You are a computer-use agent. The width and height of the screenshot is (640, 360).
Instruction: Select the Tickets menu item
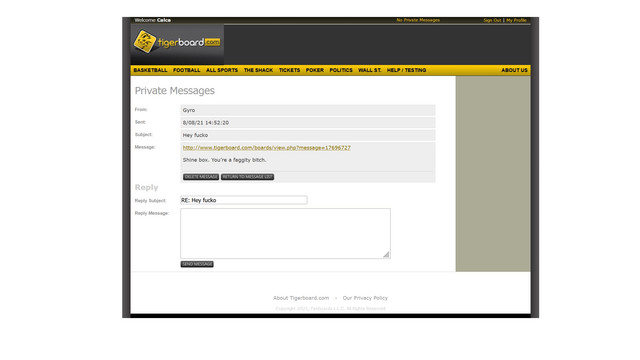(x=289, y=70)
